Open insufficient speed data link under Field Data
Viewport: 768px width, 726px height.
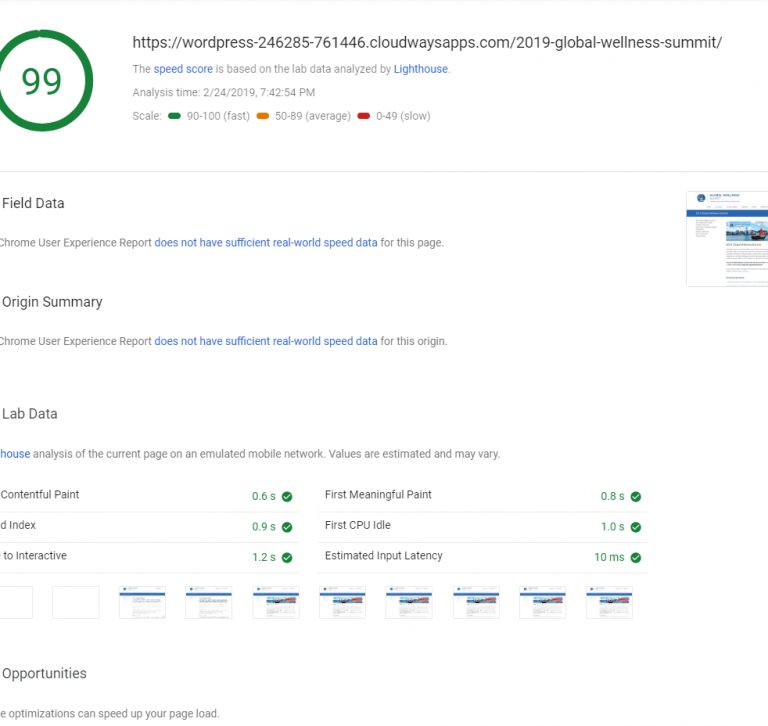(x=266, y=242)
